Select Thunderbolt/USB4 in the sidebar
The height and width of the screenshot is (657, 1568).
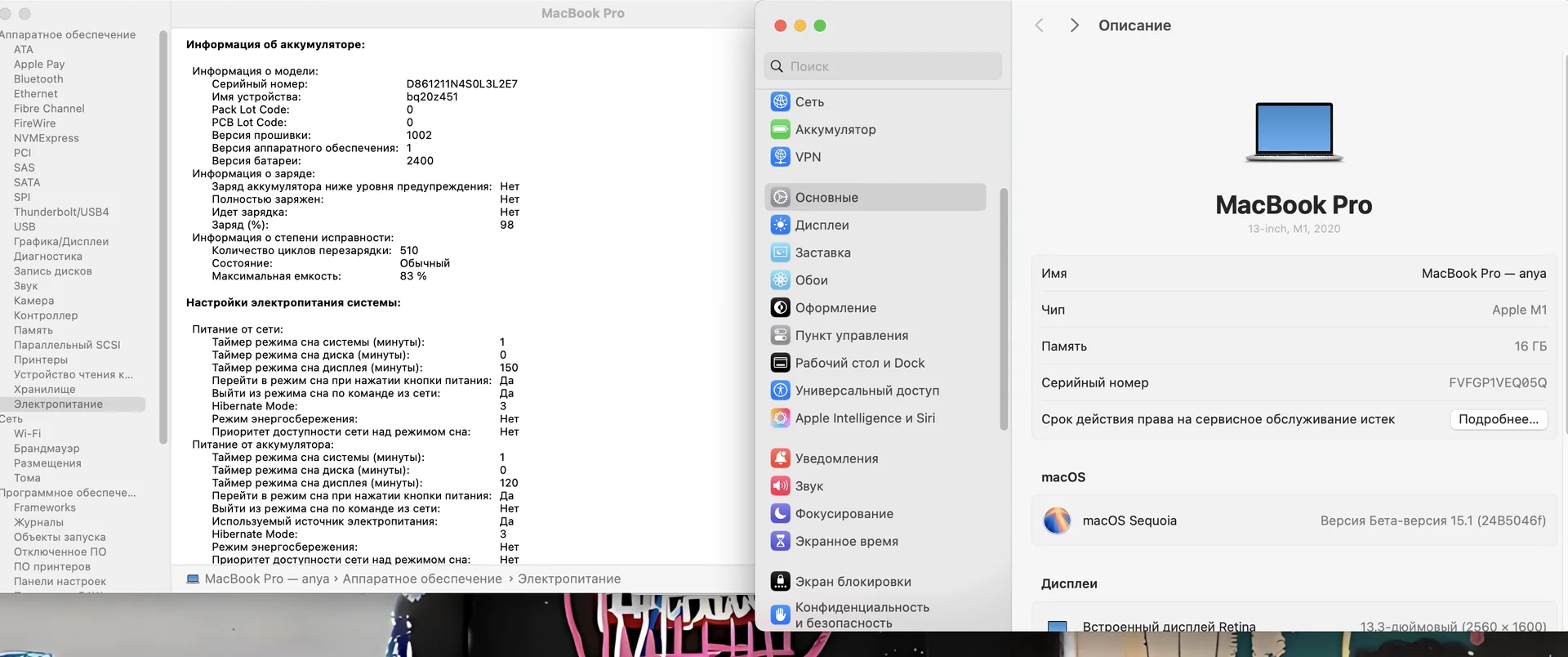click(x=61, y=212)
